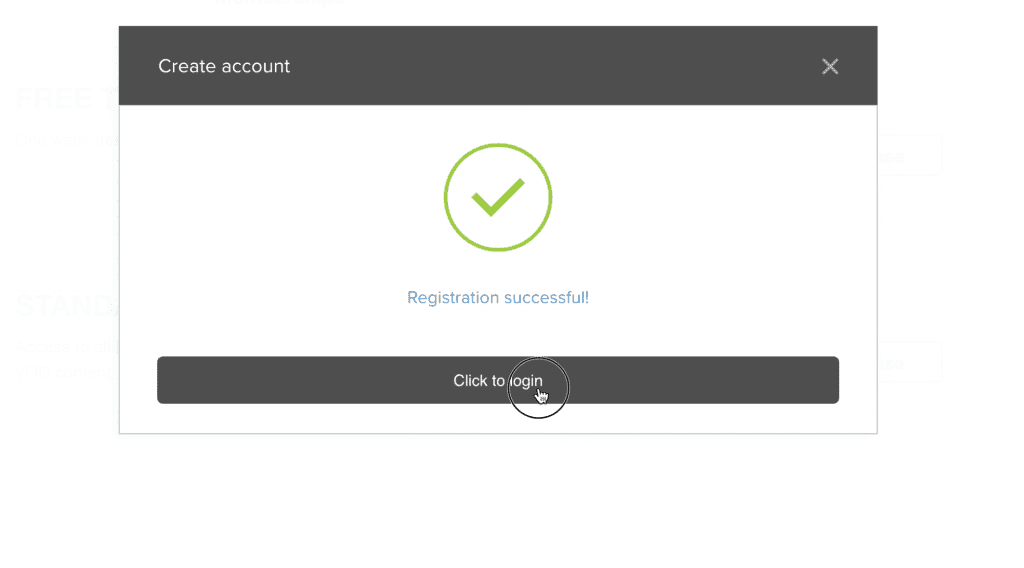Select the Click to login button

498,380
